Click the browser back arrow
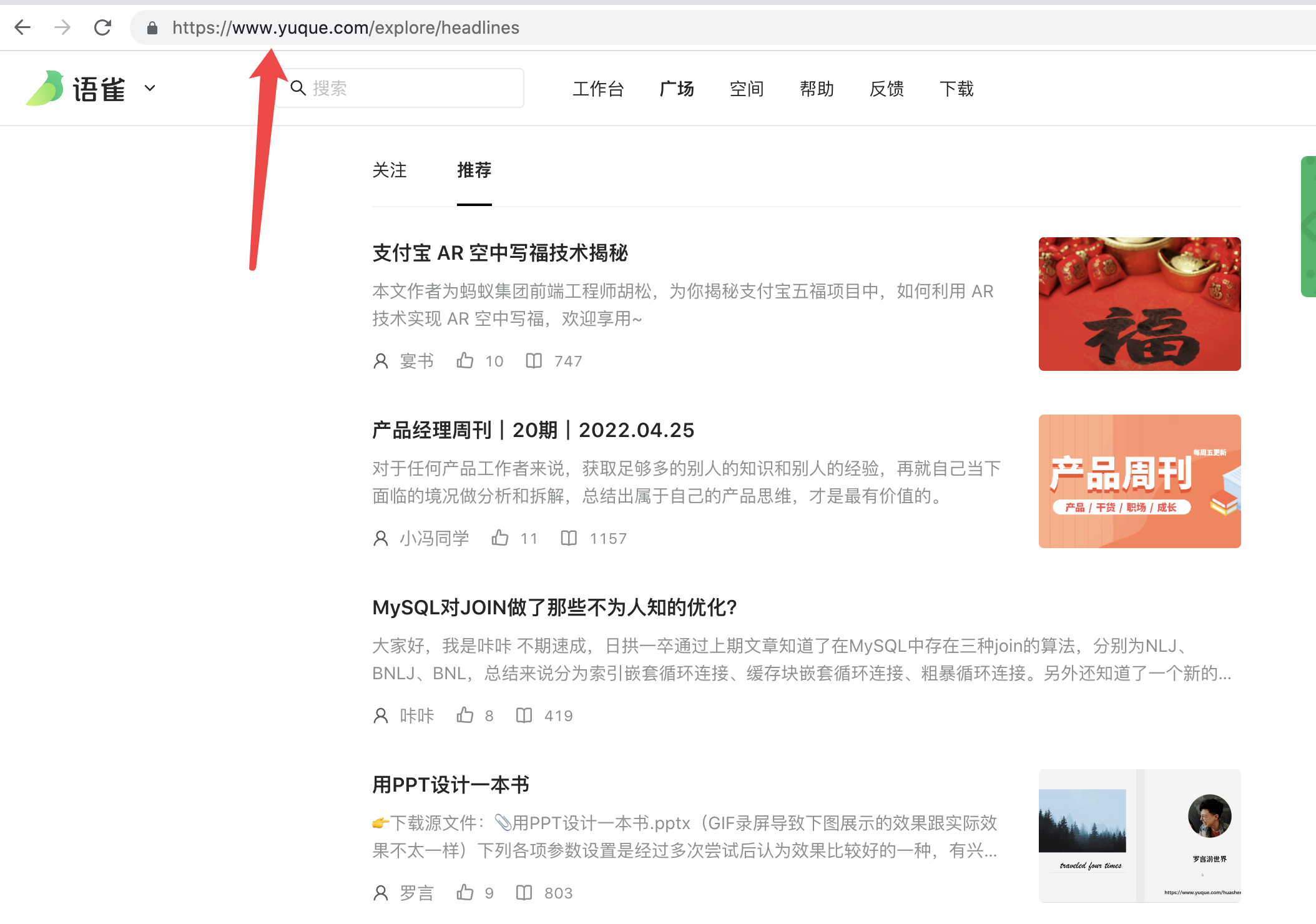The width and height of the screenshot is (1316, 924). tap(22, 27)
